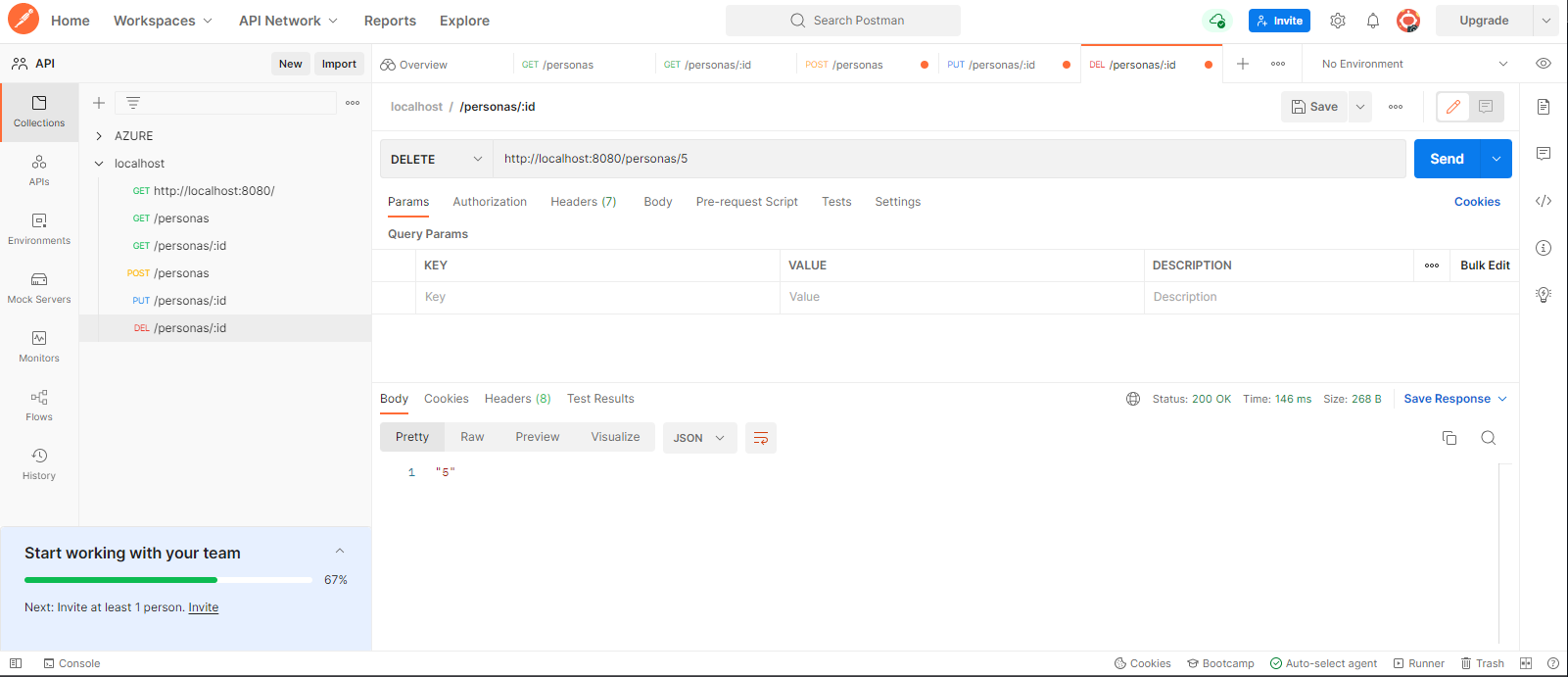Open the request info panel
Screen dimensions: 1568x677
[x=1544, y=248]
